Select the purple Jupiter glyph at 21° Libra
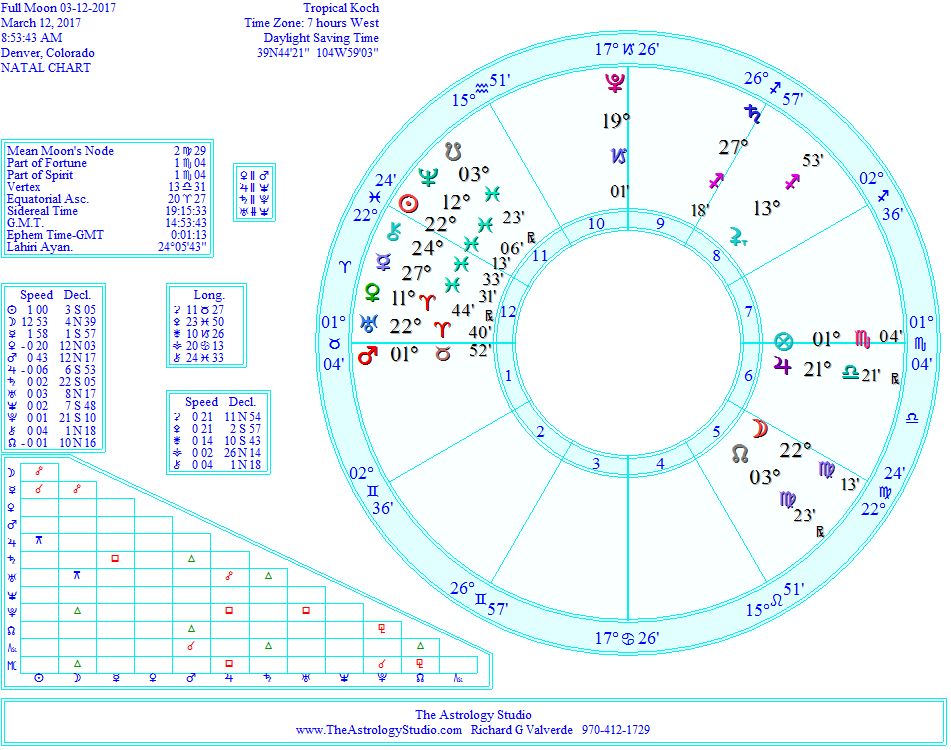Image resolution: width=951 pixels, height=750 pixels. click(781, 367)
